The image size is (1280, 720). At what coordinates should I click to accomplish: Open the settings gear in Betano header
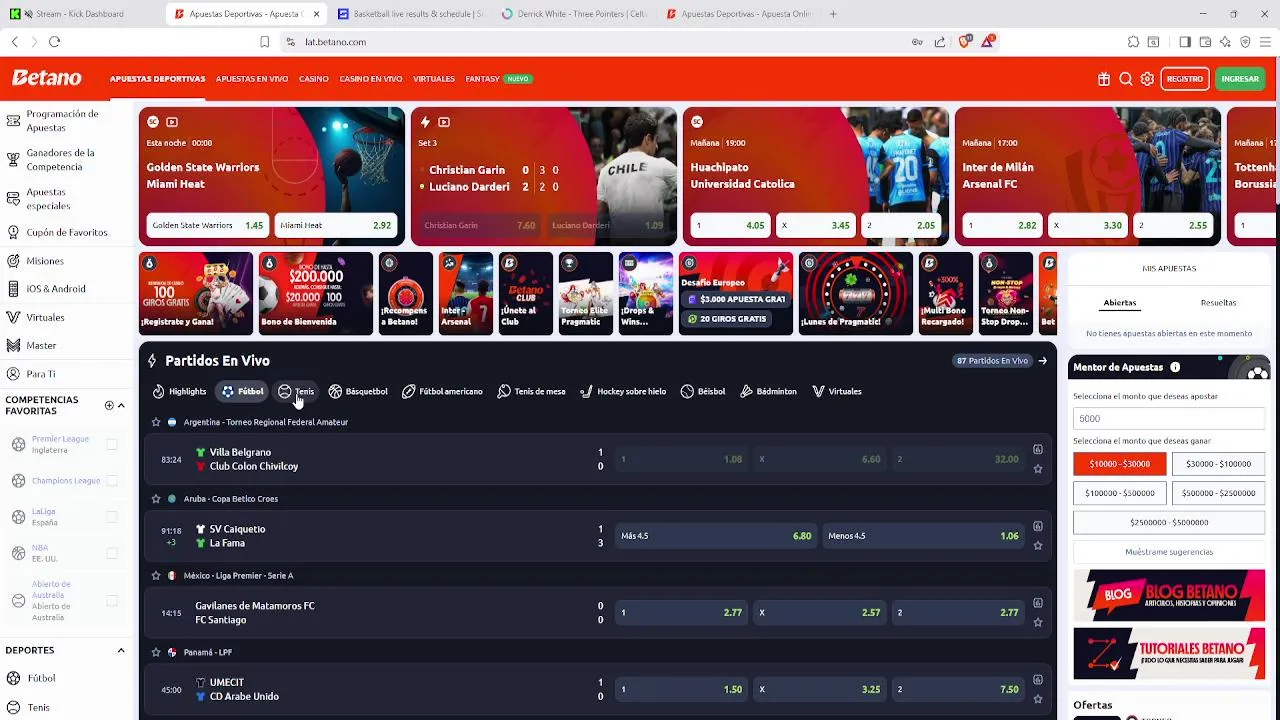pos(1147,79)
